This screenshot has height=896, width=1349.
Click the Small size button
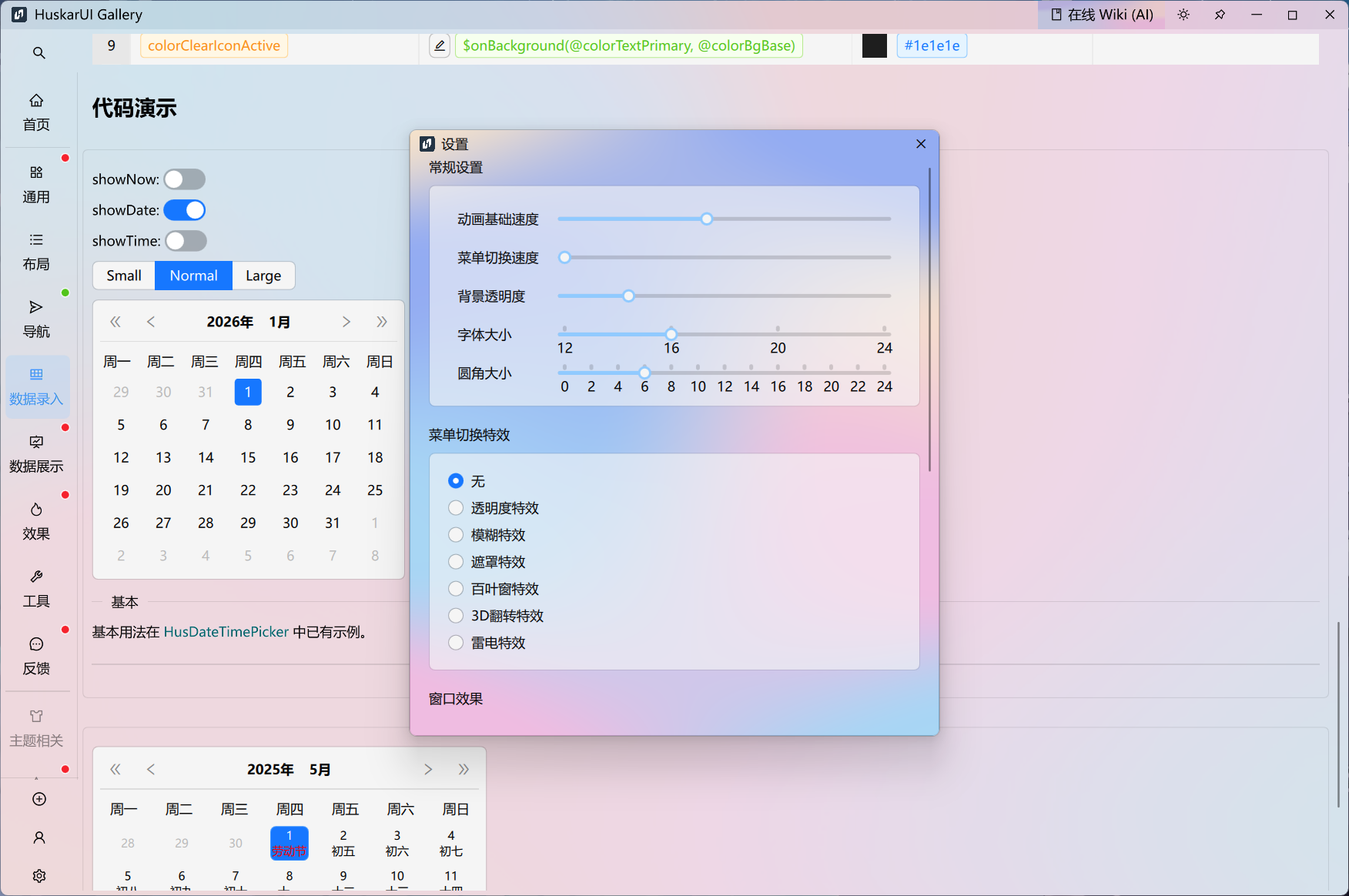pos(123,275)
